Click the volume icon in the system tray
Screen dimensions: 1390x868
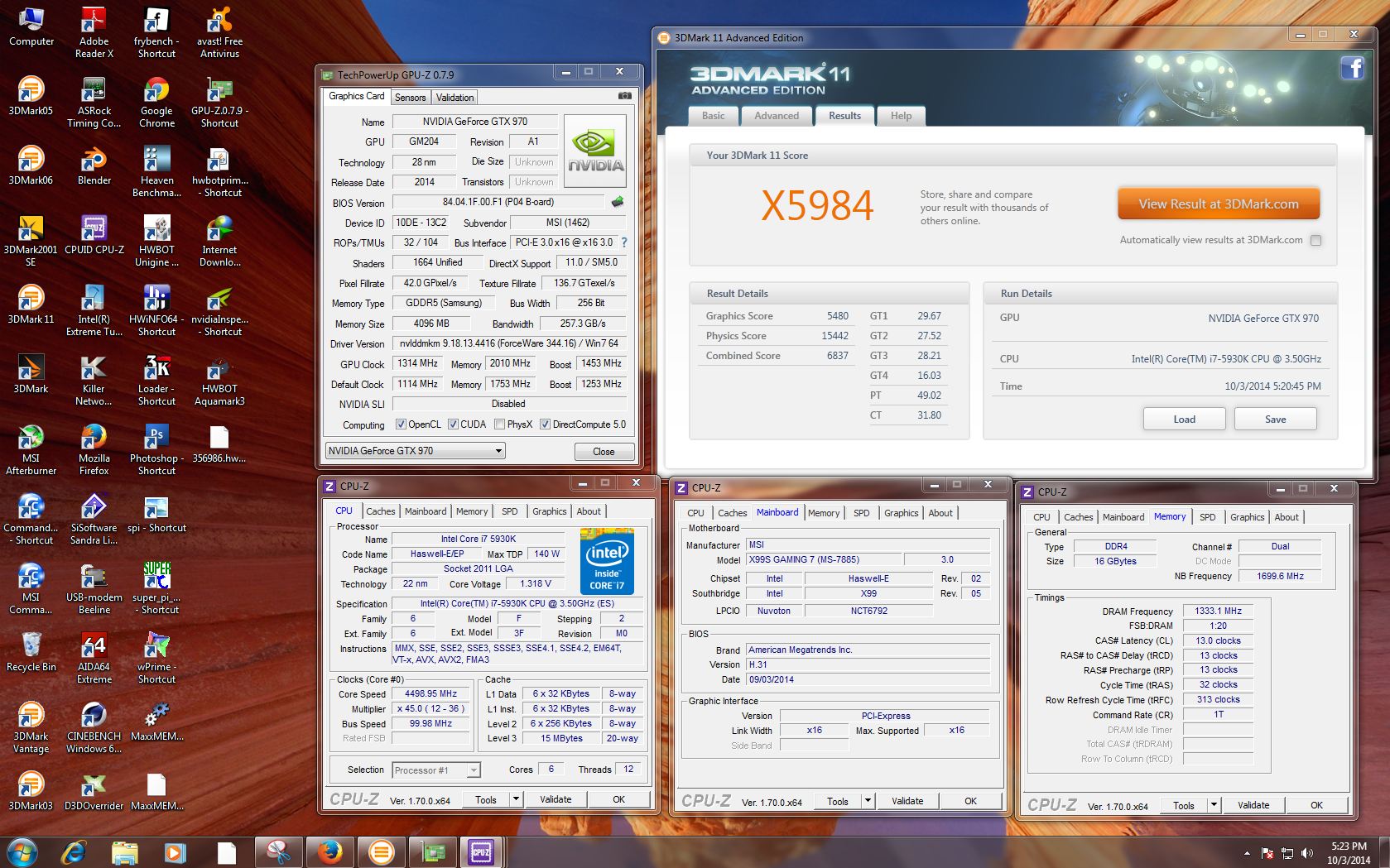click(x=1306, y=853)
